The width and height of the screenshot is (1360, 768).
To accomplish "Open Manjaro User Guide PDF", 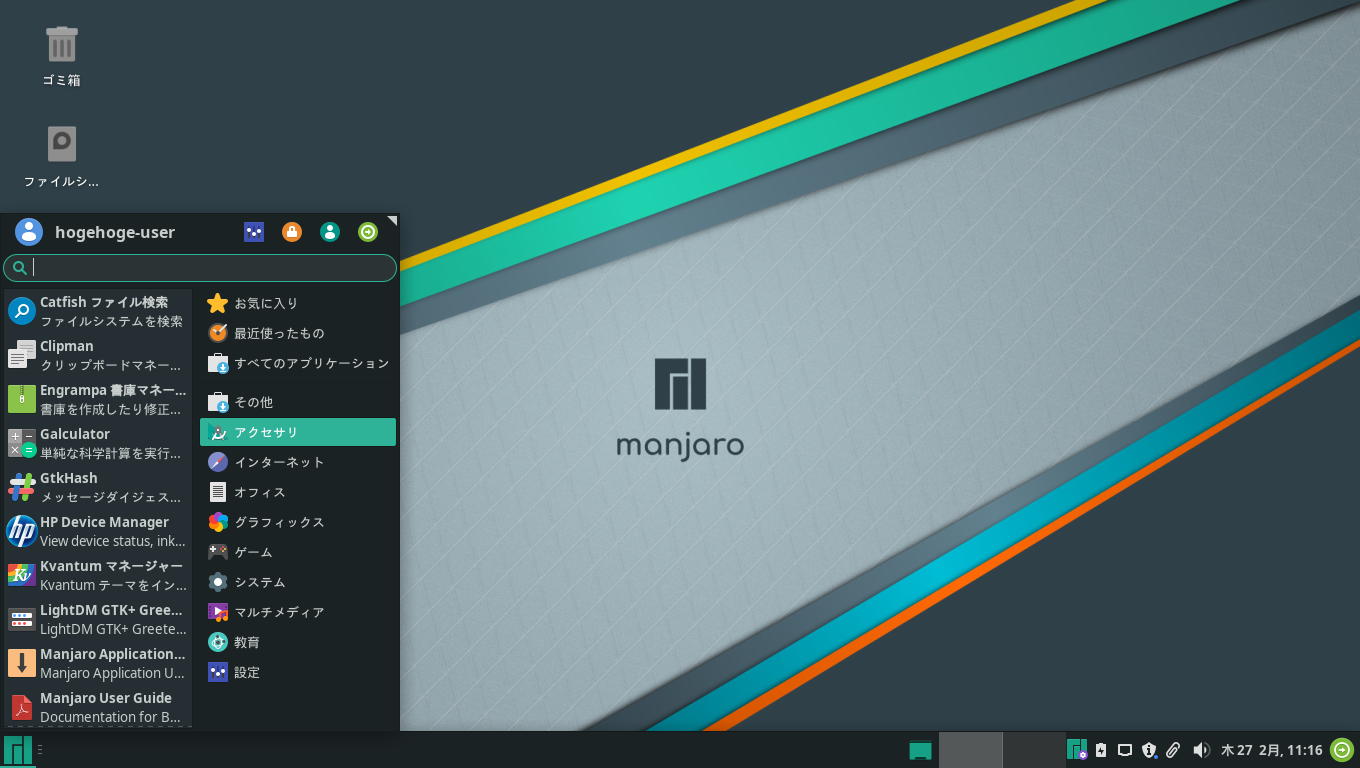I will click(97, 707).
